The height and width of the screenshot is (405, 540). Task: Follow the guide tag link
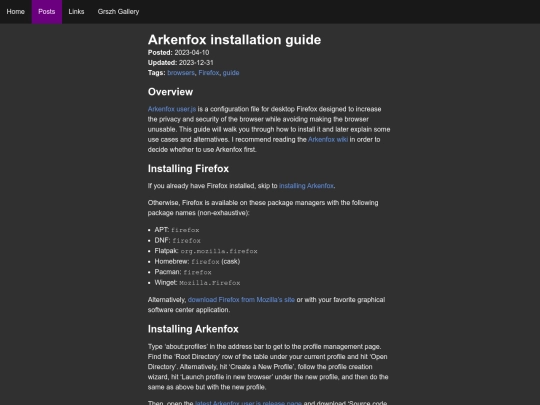click(231, 73)
